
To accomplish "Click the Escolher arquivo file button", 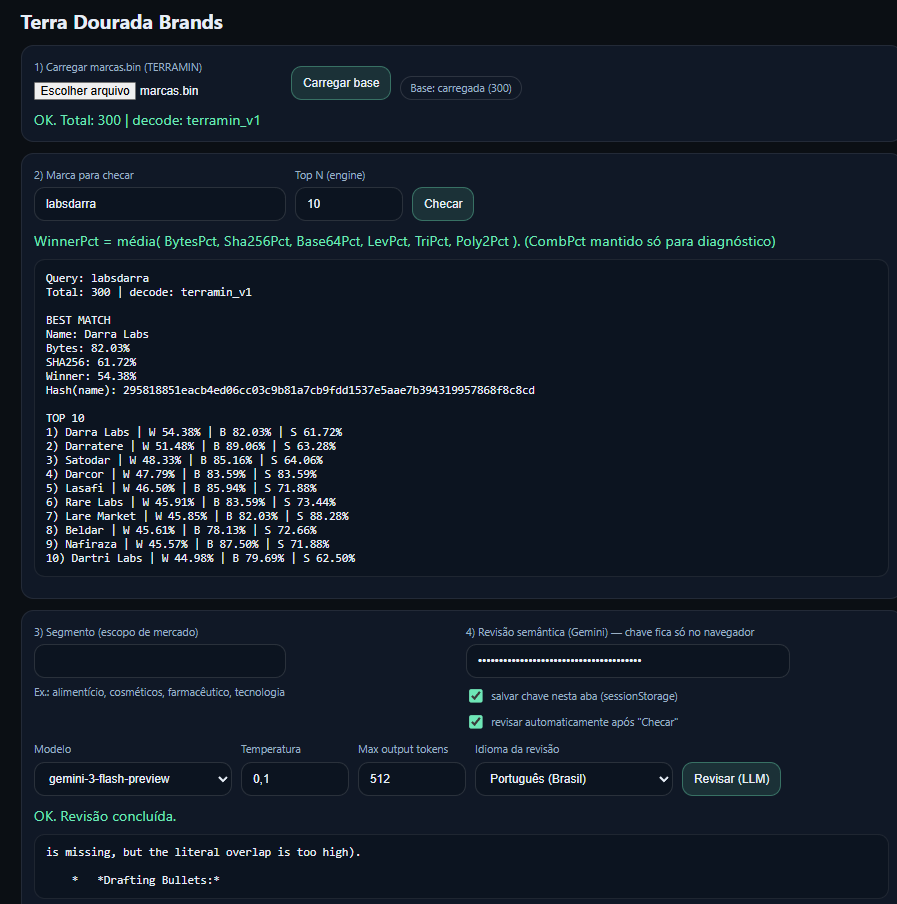I will tap(85, 91).
